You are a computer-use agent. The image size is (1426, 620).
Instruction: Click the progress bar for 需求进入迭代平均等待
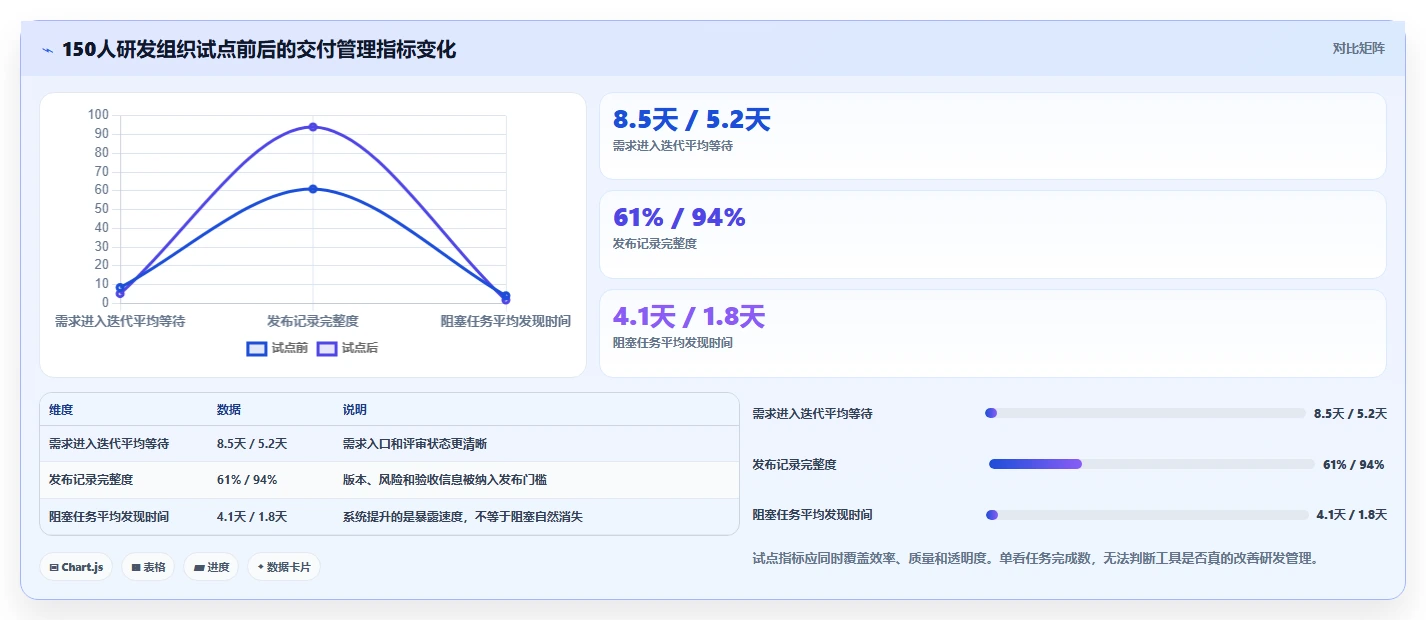point(1145,413)
